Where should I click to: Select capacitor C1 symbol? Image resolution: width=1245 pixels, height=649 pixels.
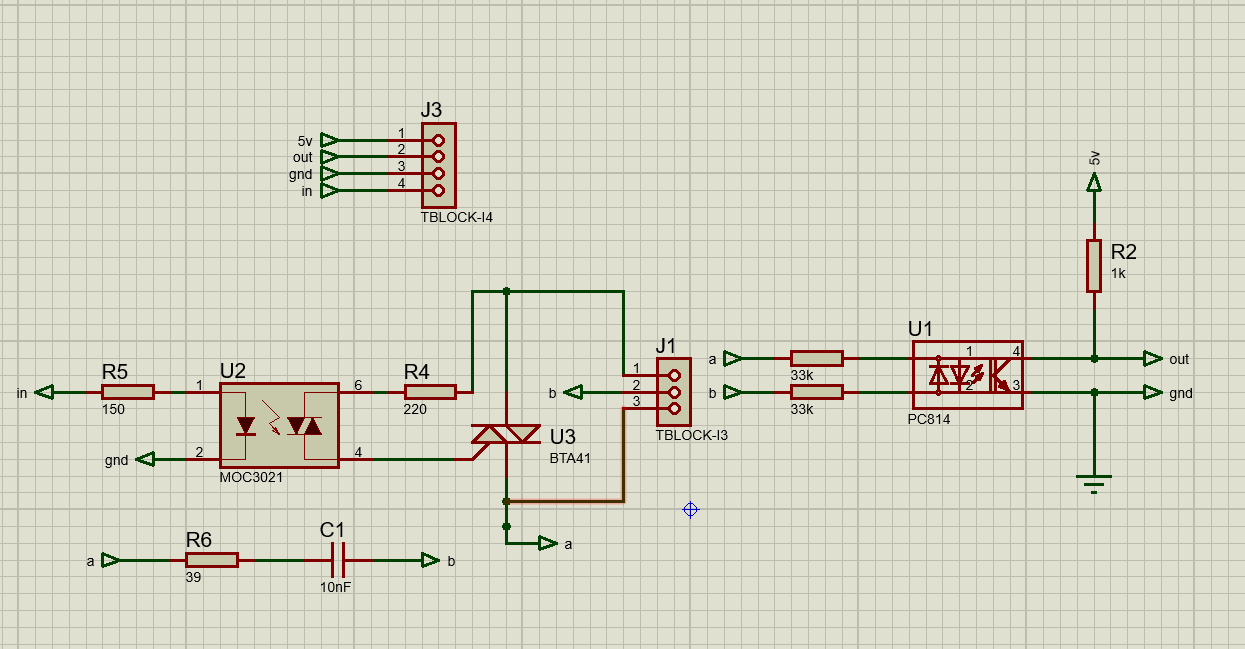click(x=337, y=560)
